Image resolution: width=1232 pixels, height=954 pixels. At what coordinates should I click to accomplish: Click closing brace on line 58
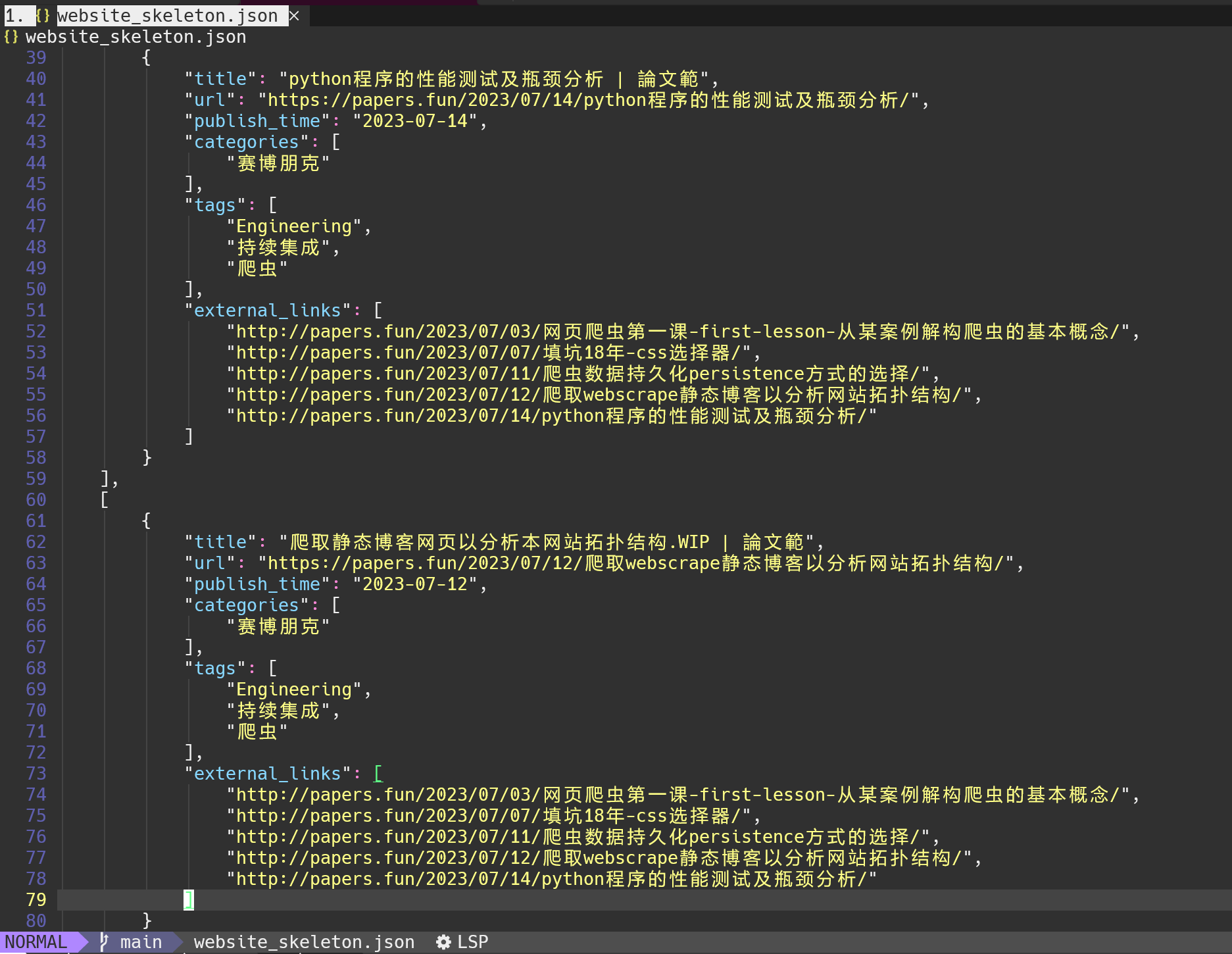pyautogui.click(x=147, y=458)
